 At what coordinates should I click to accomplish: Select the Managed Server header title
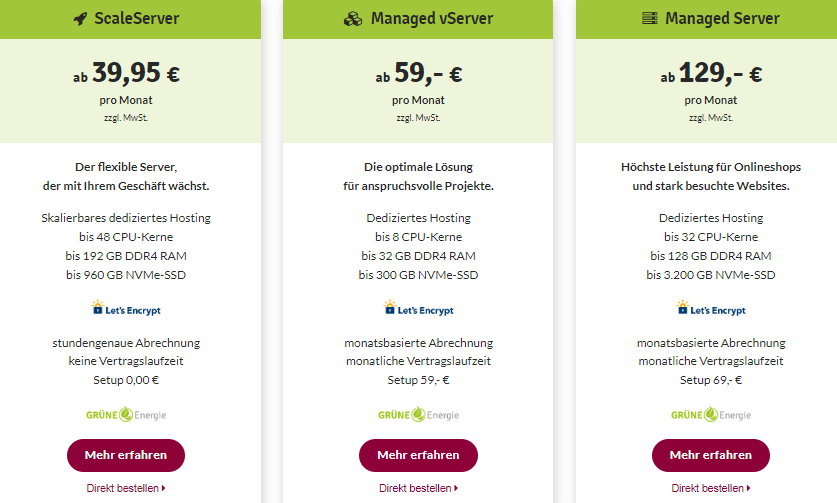[722, 19]
